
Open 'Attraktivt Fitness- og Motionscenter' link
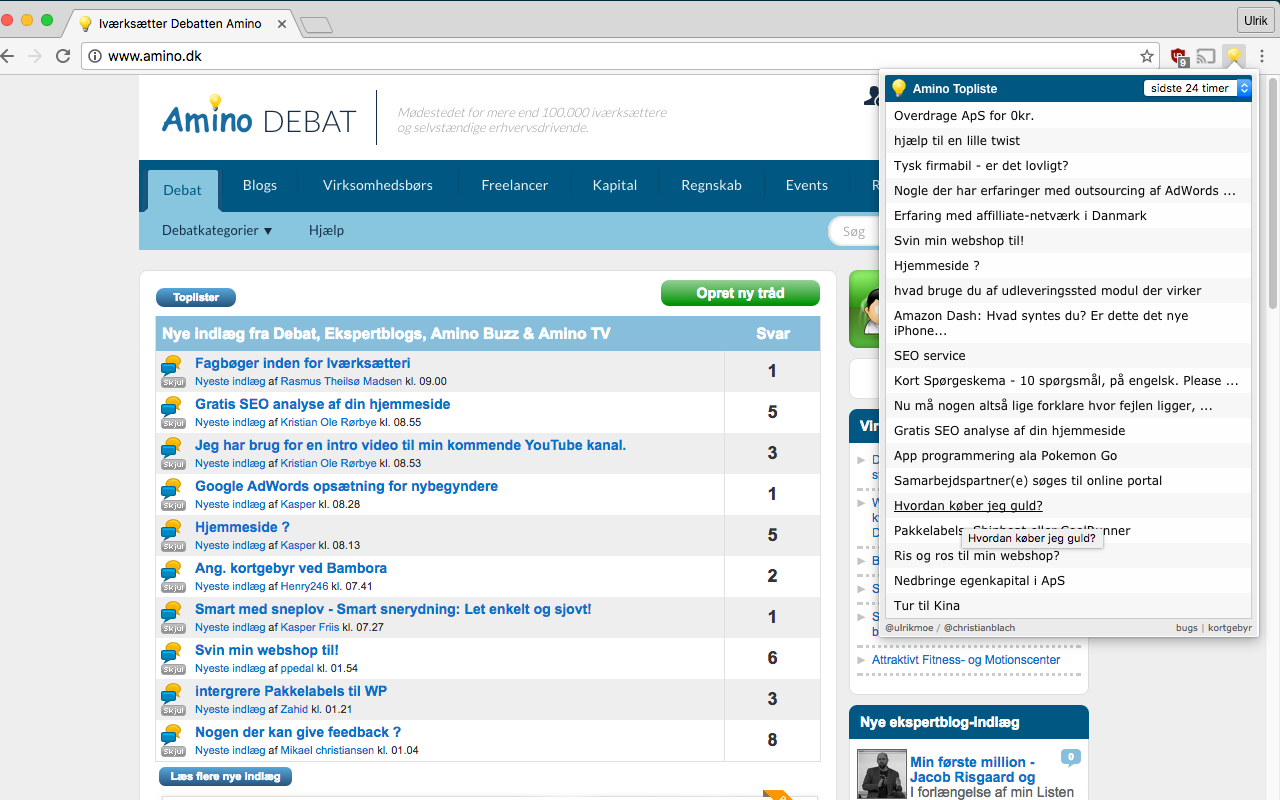(x=966, y=660)
